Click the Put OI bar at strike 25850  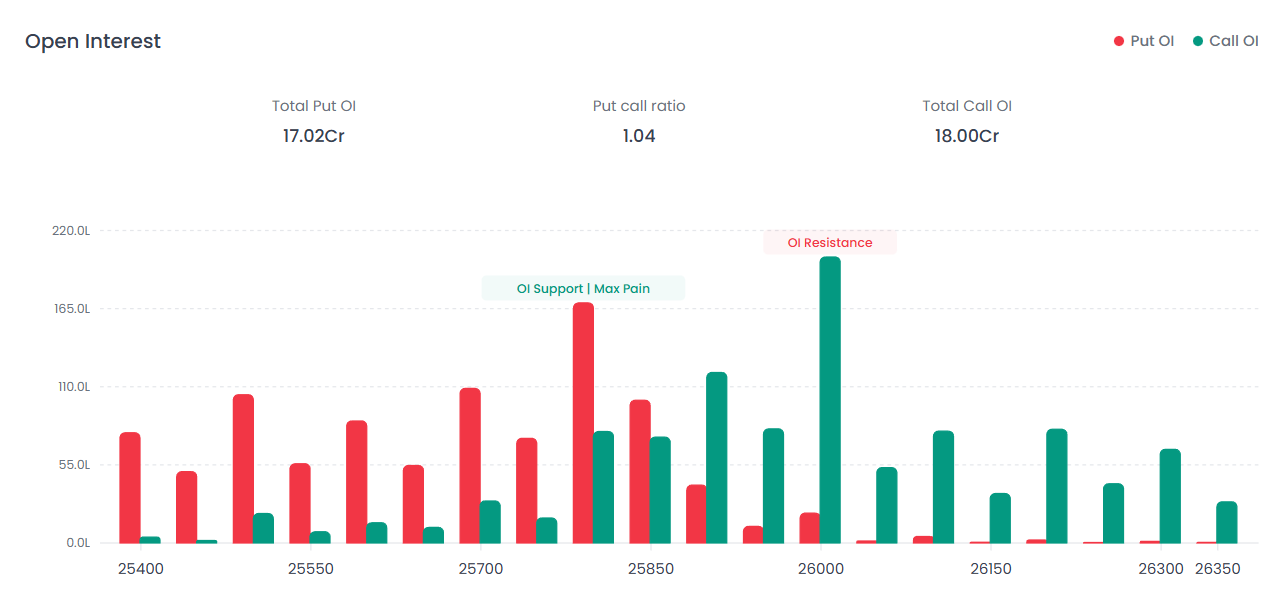point(640,471)
